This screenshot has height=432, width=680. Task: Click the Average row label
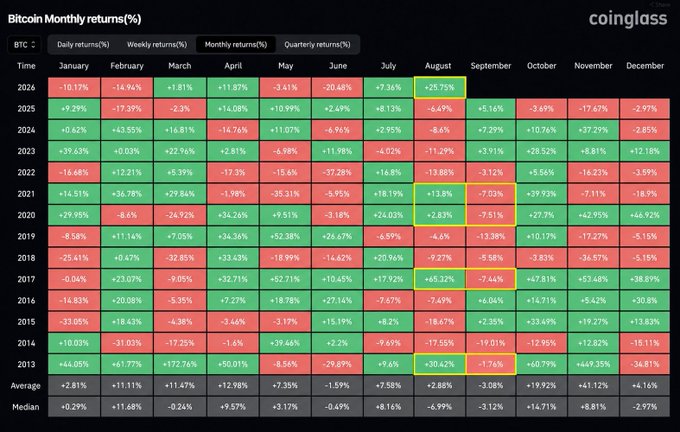click(x=26, y=386)
